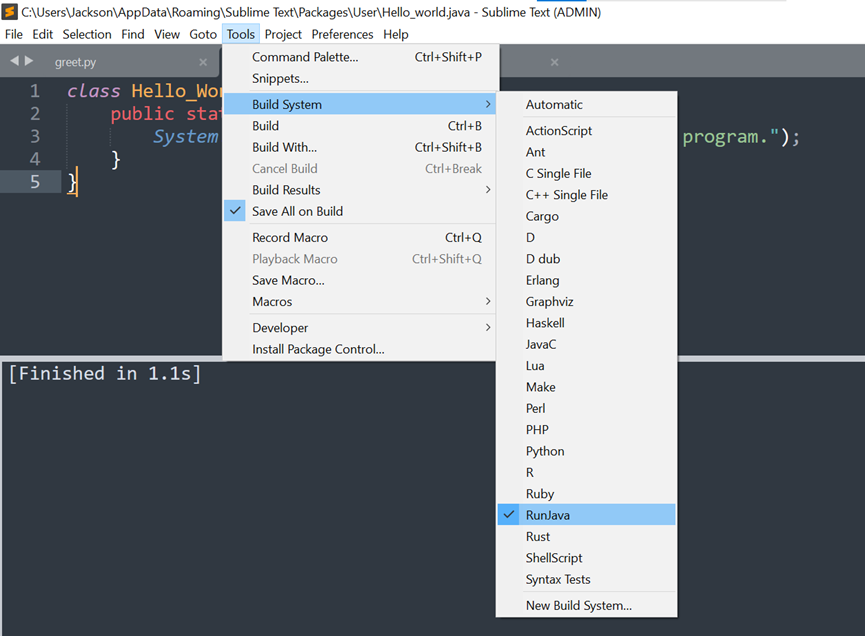Expand the Build Results submenu

[x=359, y=190]
